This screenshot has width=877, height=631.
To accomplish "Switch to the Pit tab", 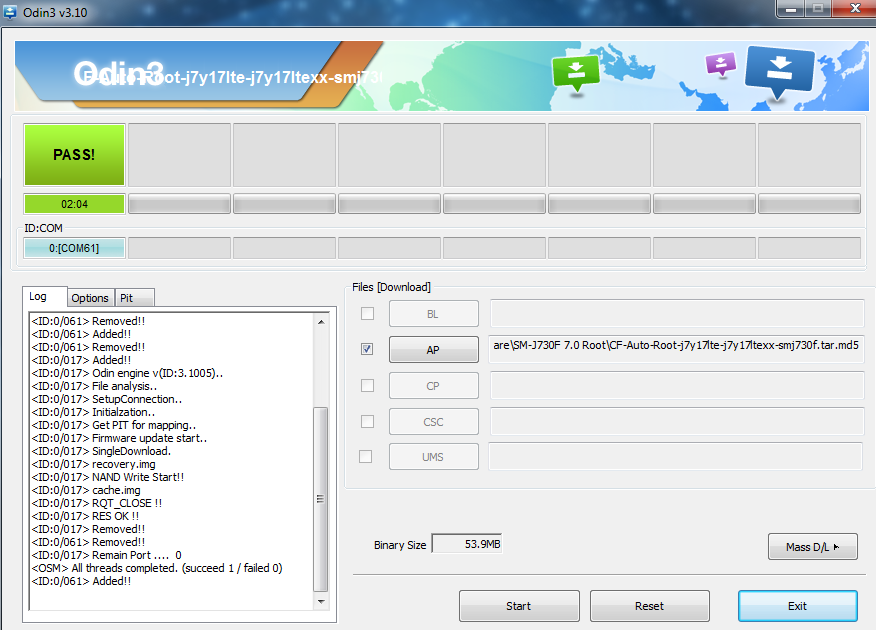I will click(x=134, y=298).
